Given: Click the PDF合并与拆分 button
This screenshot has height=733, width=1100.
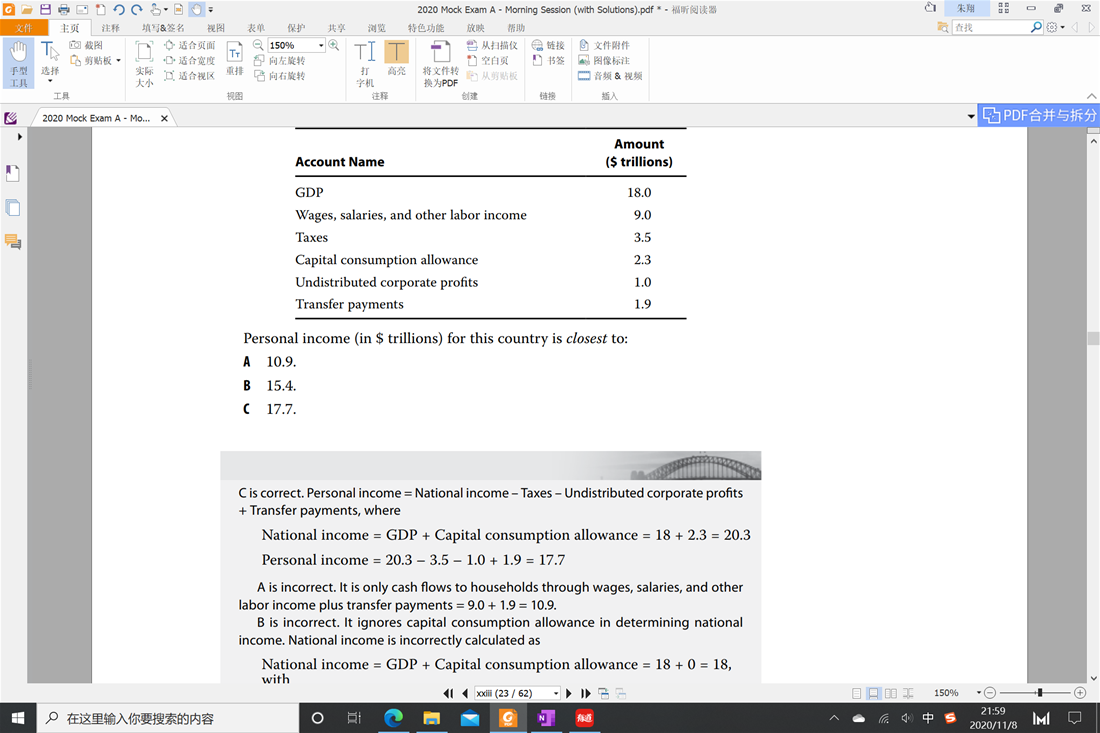Looking at the screenshot, I should pos(1039,115).
